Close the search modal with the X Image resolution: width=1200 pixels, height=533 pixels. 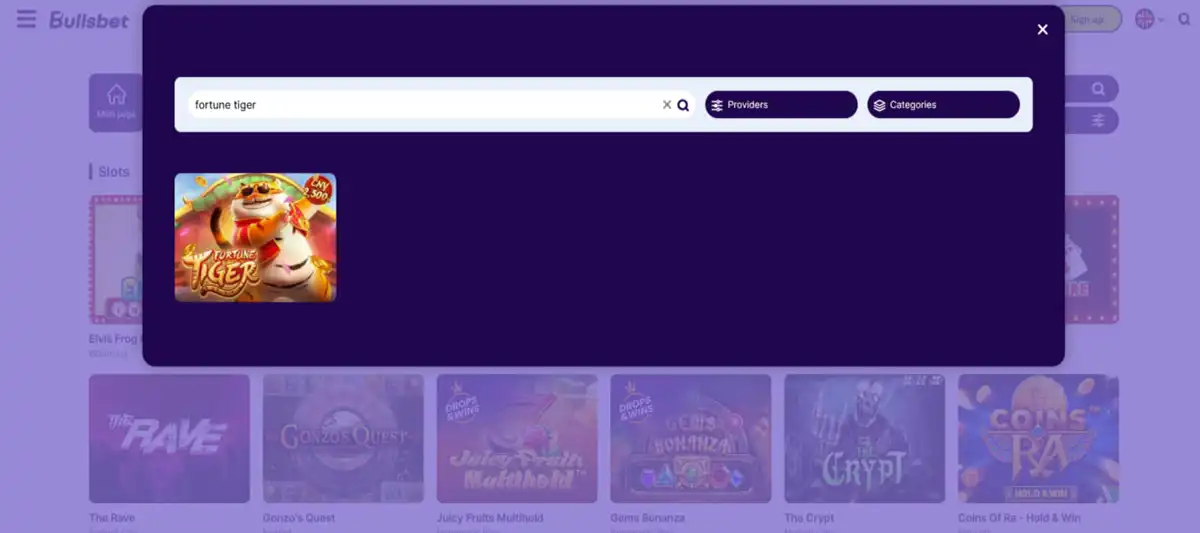pyautogui.click(x=1042, y=29)
